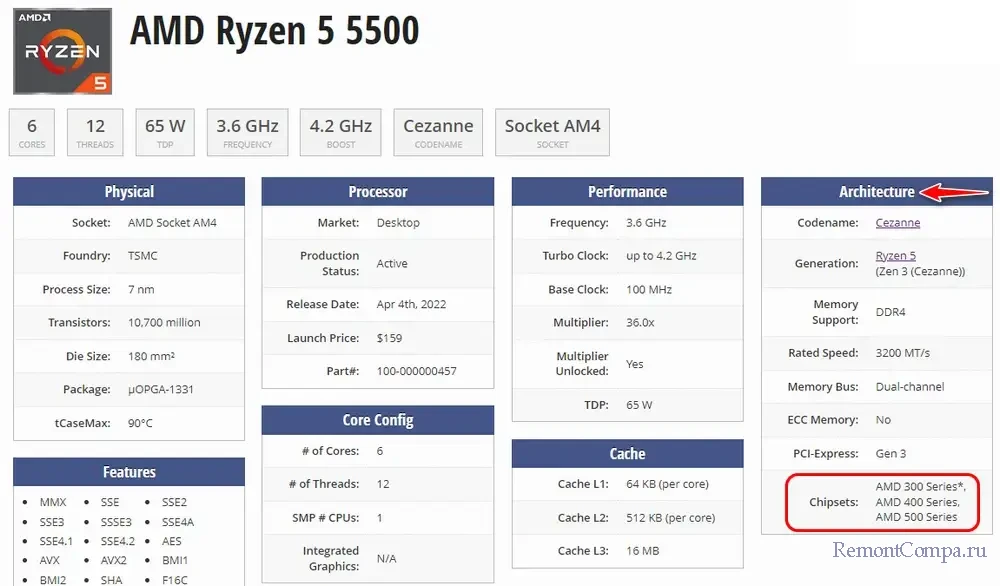Click the 65 W TDP badge
This screenshot has height=586, width=1000.
coord(164,132)
